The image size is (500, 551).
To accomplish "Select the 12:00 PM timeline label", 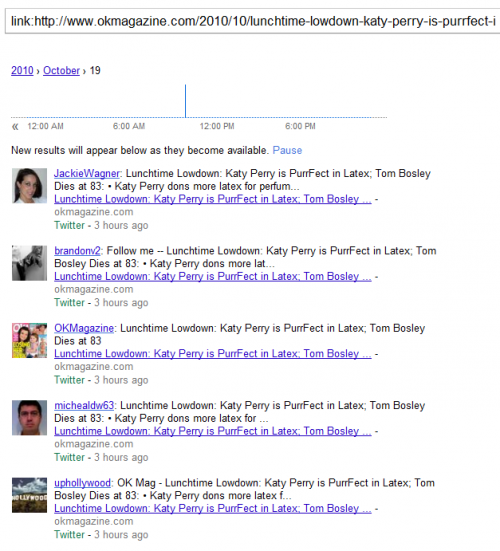I will [217, 126].
